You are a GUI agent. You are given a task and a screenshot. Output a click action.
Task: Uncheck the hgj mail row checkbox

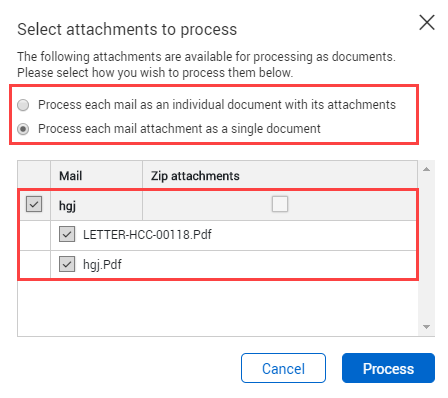click(34, 204)
